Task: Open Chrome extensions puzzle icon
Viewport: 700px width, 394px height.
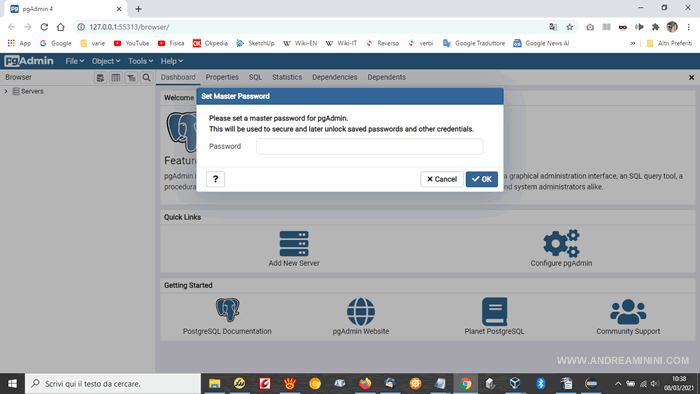Action: (x=655, y=27)
